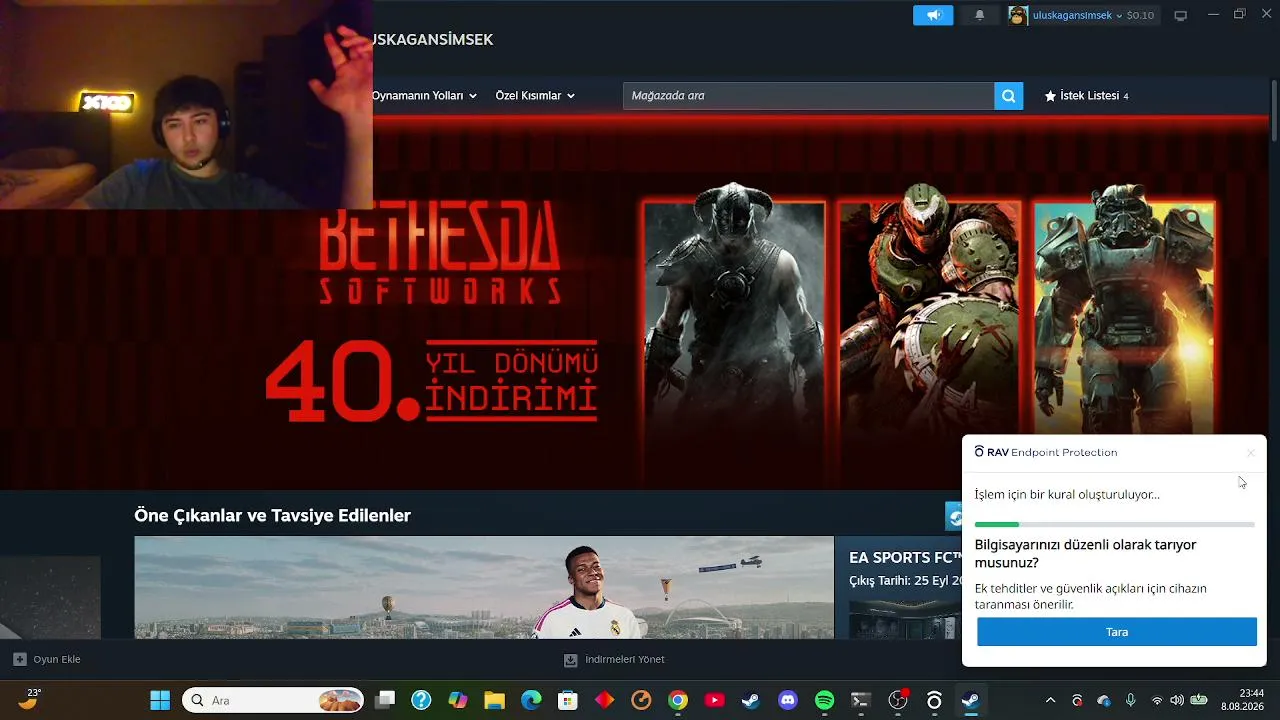Image resolution: width=1280 pixels, height=720 pixels.
Task: Open the RAV app taskbar icon
Action: pyautogui.click(x=934, y=700)
